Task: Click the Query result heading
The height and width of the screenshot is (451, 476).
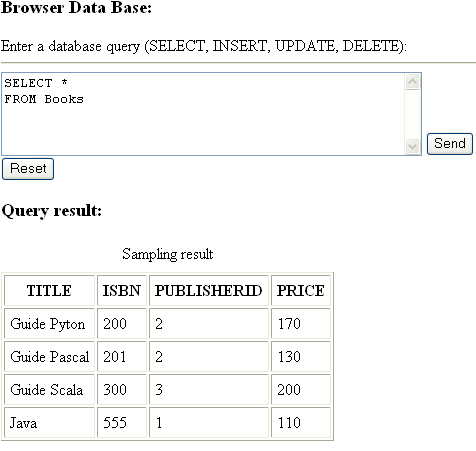Action: click(52, 211)
